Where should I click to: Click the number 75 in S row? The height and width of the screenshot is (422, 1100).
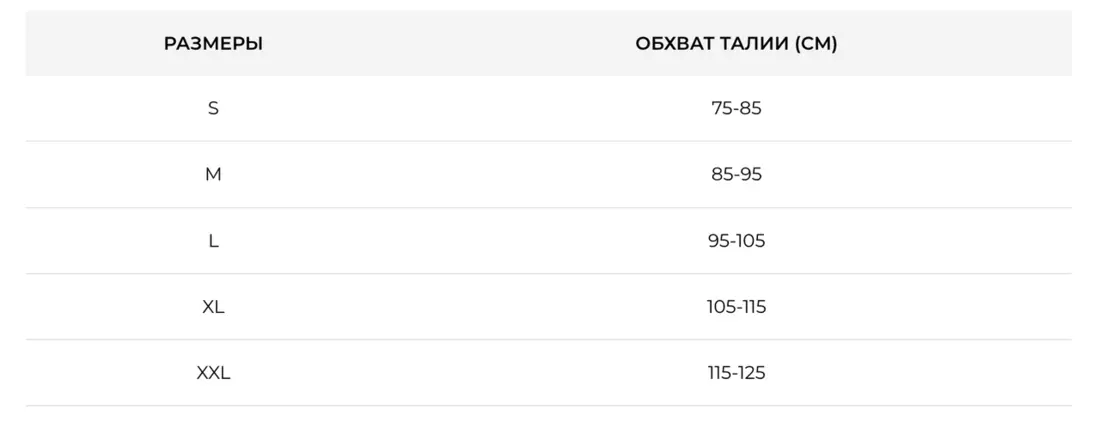(722, 108)
